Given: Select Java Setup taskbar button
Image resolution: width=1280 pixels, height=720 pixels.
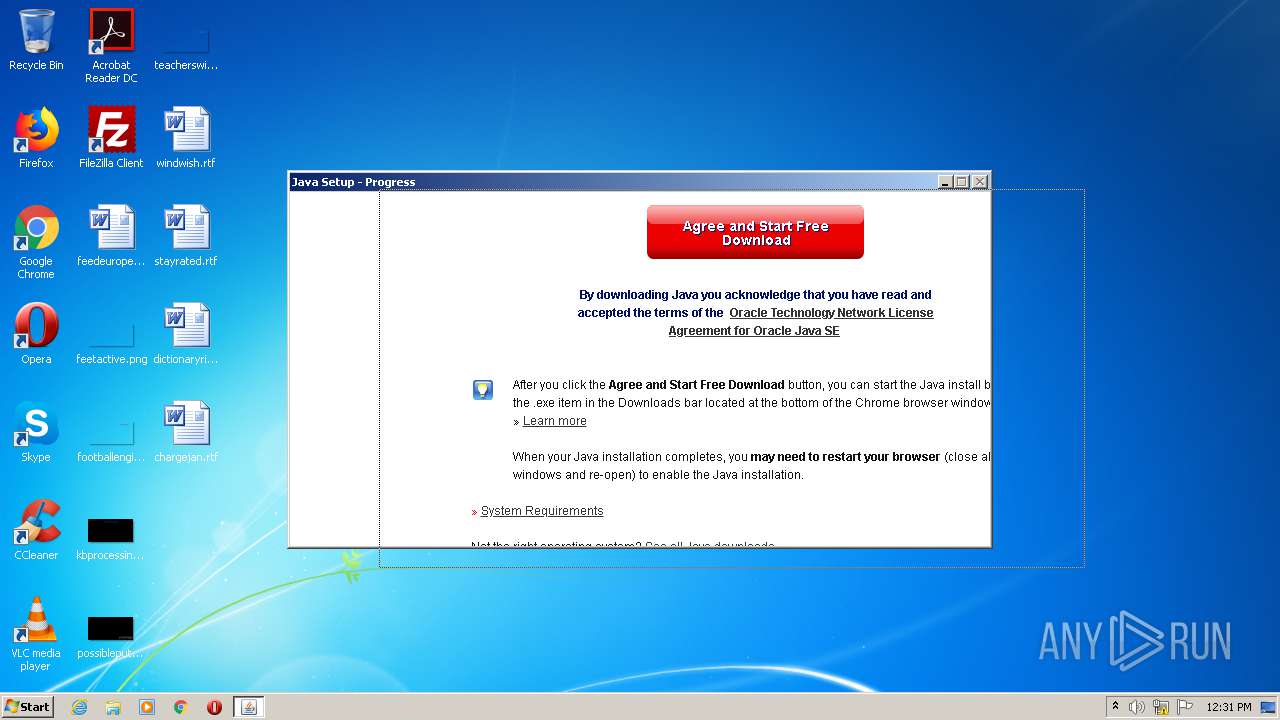Looking at the screenshot, I should [249, 707].
